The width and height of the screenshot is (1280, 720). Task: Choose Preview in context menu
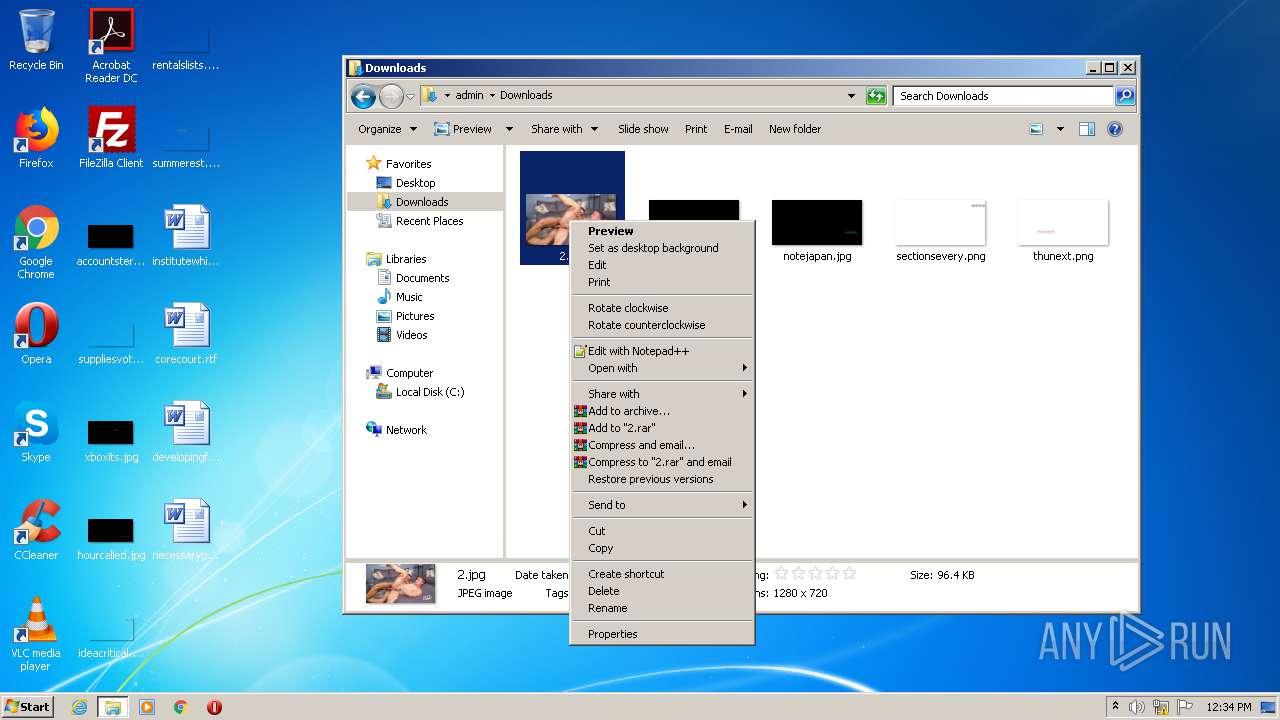click(x=662, y=231)
